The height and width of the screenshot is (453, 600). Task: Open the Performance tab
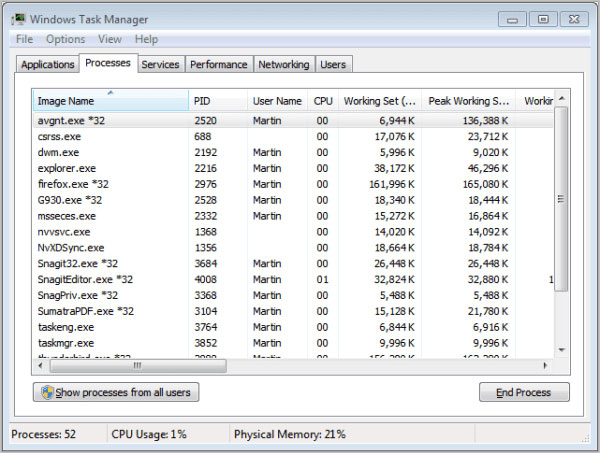(x=218, y=64)
